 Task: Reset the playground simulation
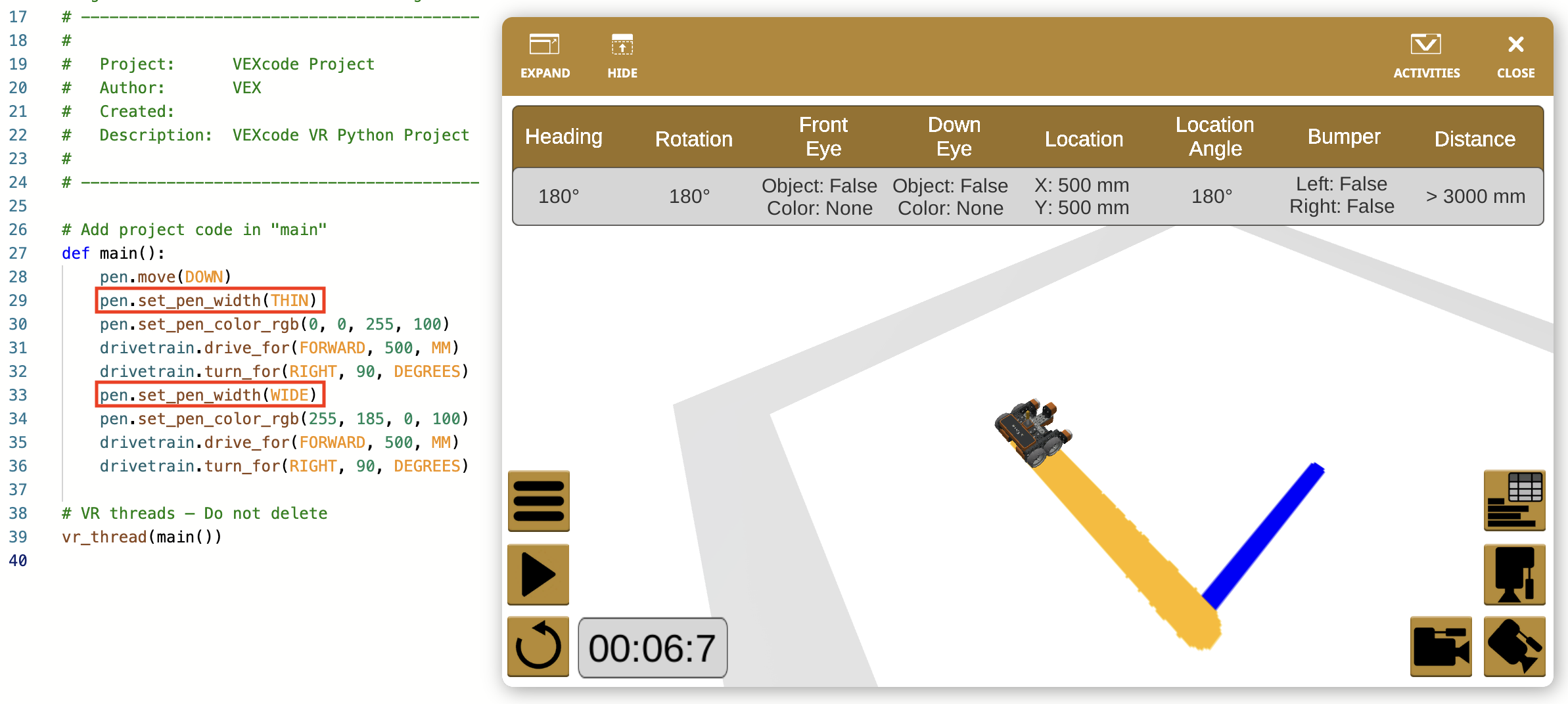coord(538,647)
